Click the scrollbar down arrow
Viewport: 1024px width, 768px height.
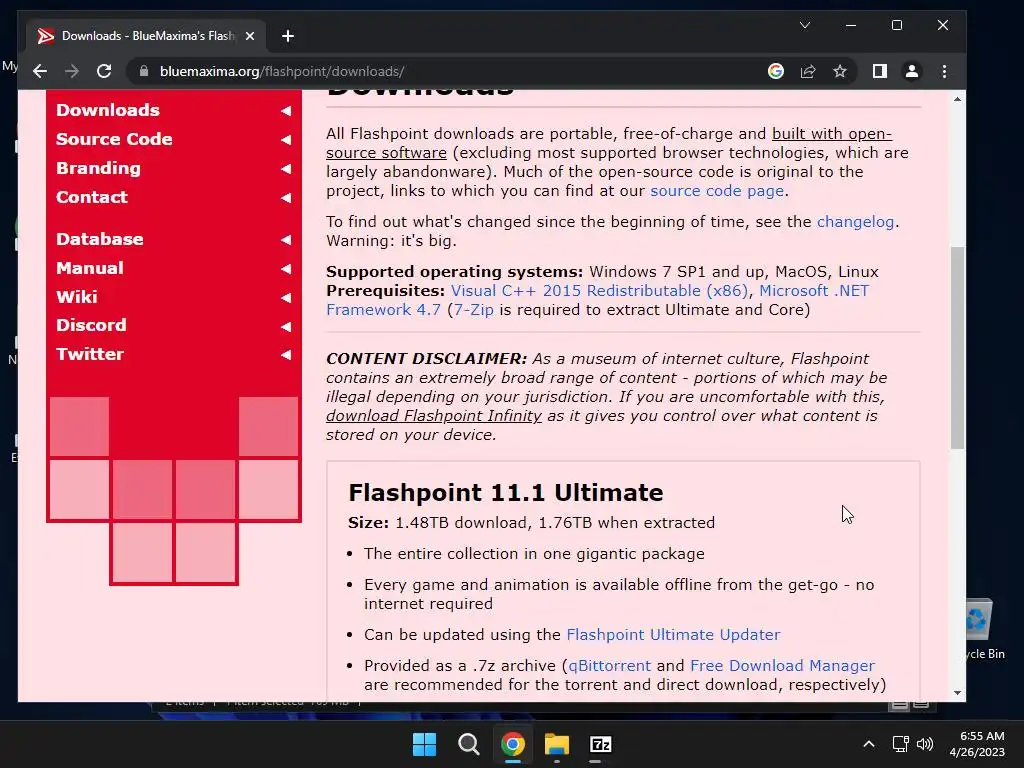click(957, 693)
